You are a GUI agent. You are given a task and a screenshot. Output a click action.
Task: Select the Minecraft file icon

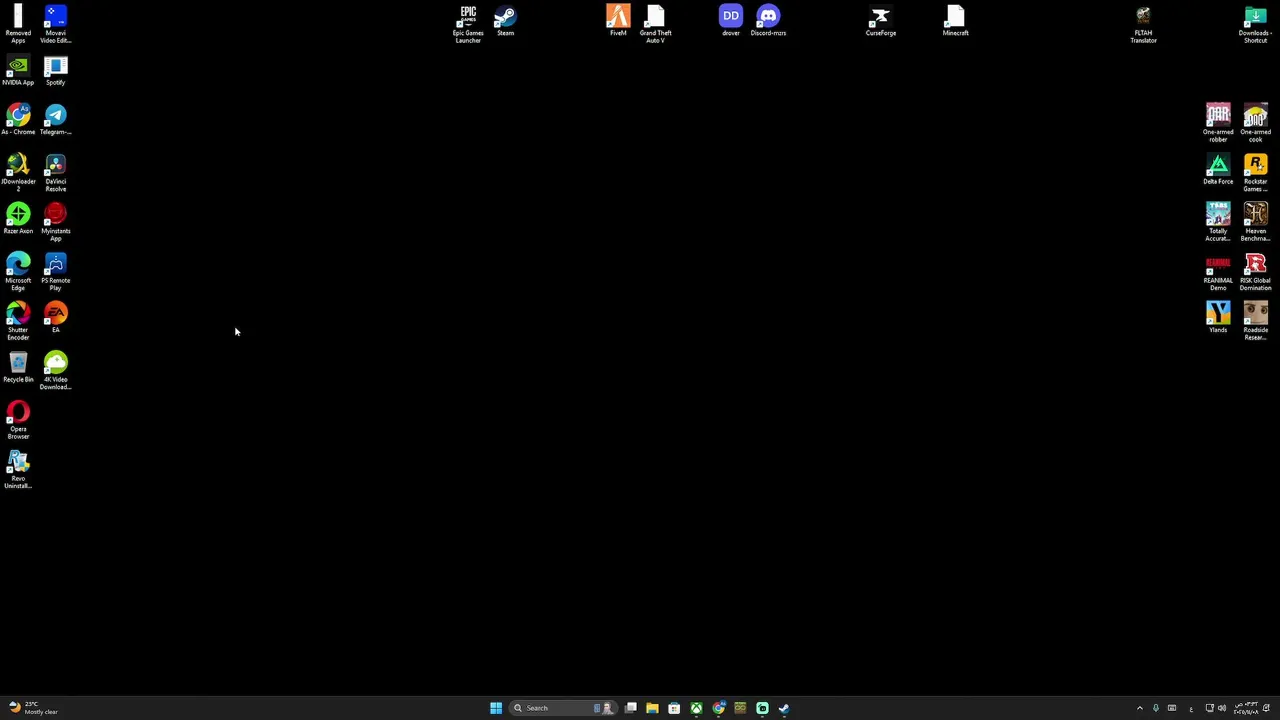tap(955, 21)
